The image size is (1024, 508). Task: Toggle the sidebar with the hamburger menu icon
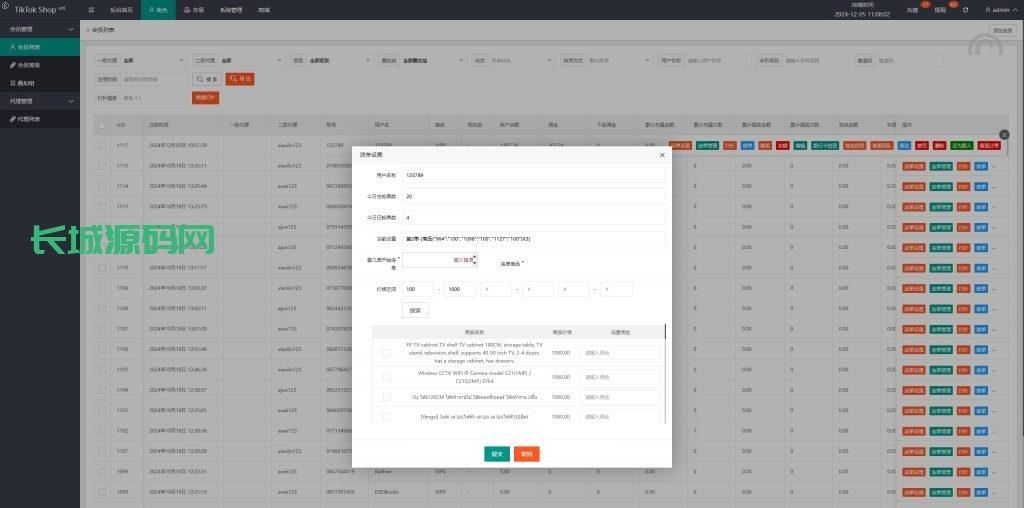pos(92,10)
